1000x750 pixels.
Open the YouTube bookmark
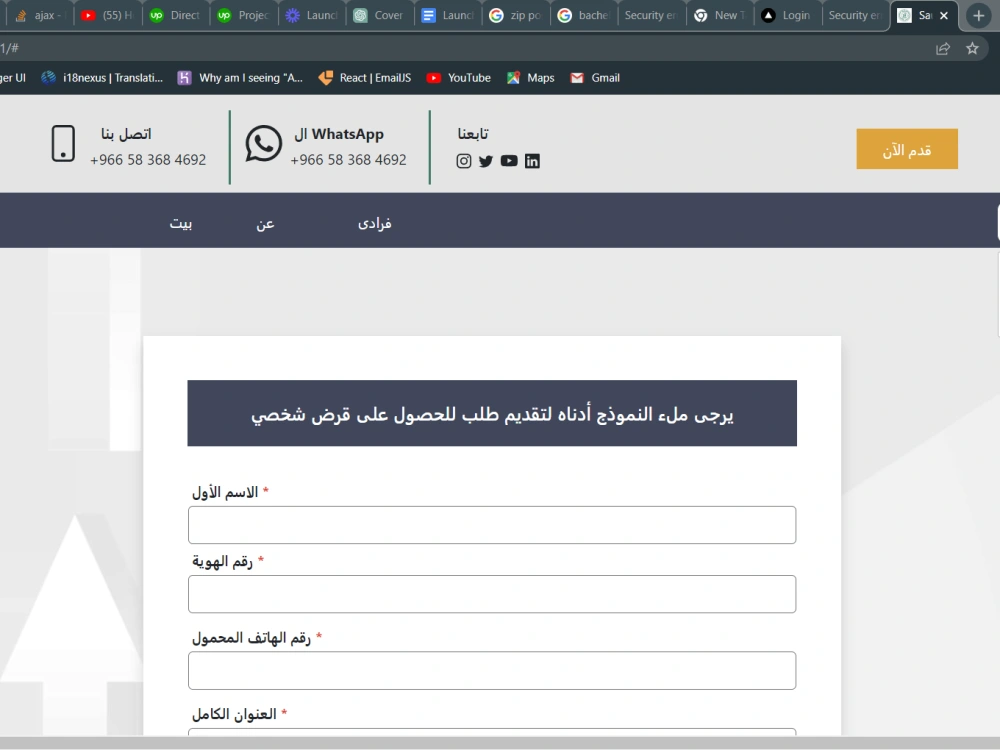459,78
